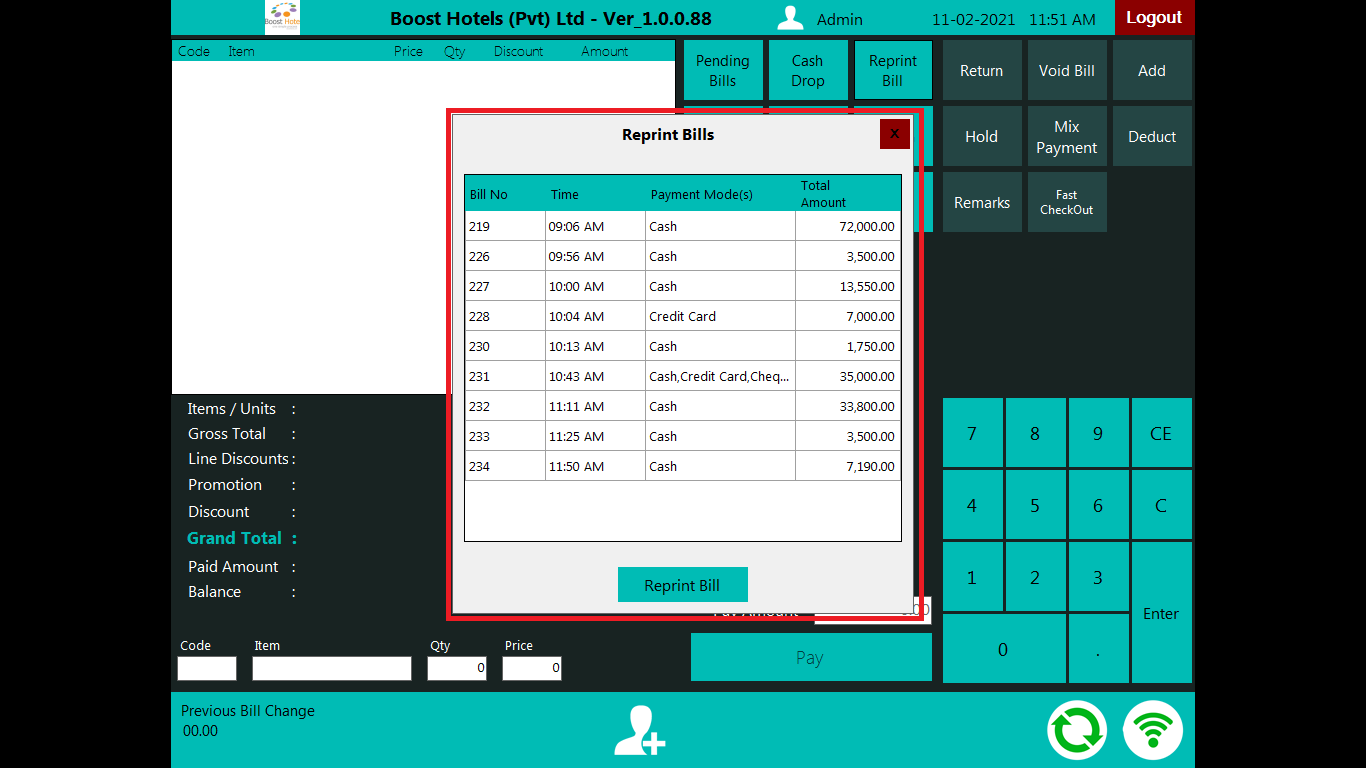This screenshot has height=768, width=1366.
Task: Select bill number 219 row
Action: point(682,226)
